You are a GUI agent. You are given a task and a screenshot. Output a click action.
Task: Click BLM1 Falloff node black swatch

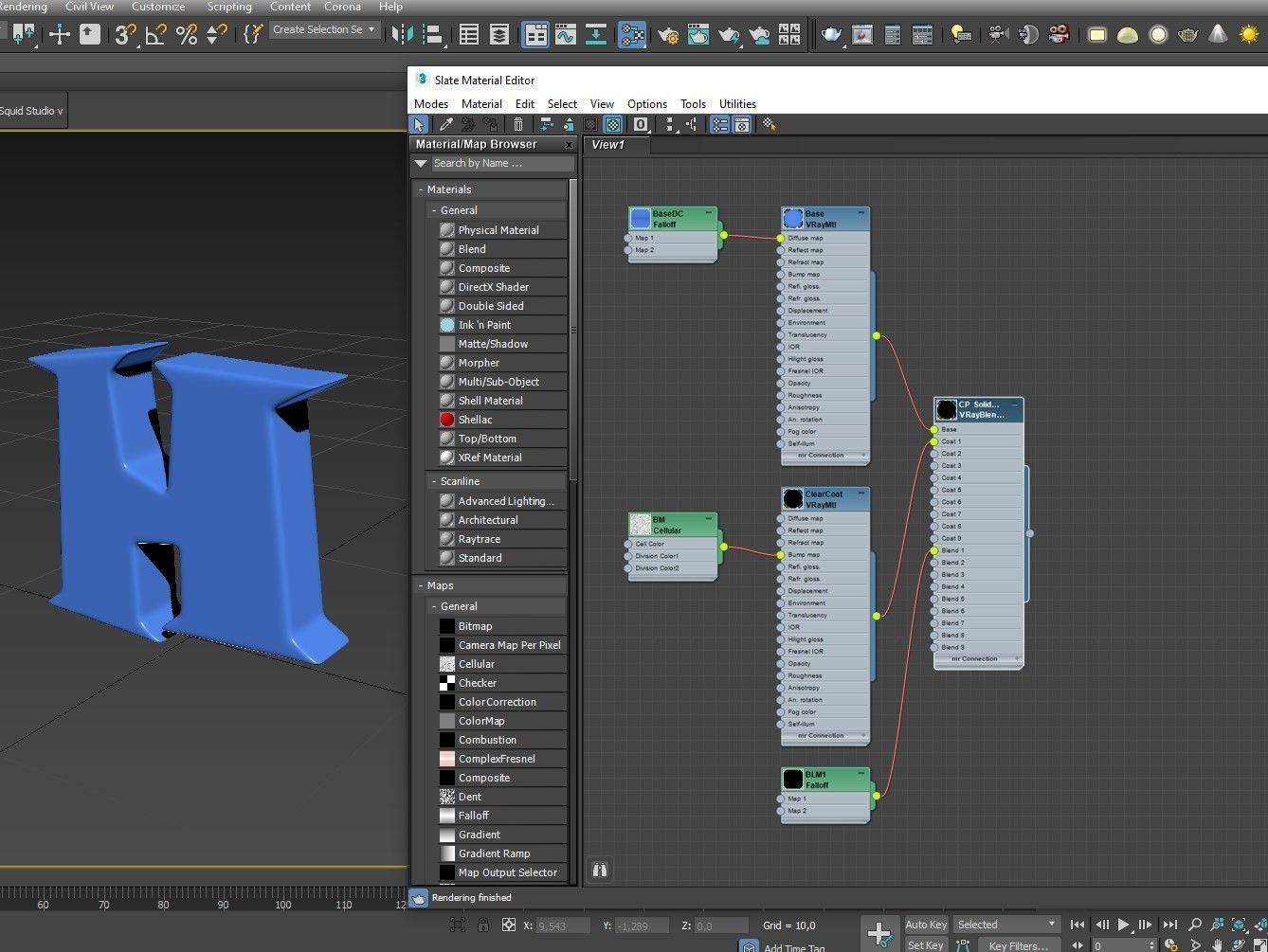click(x=793, y=780)
